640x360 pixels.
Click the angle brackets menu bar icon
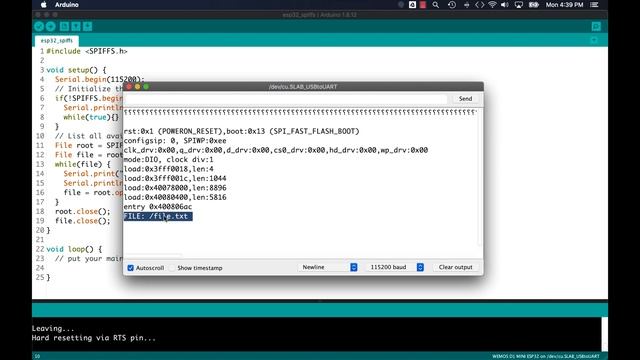click(x=480, y=5)
